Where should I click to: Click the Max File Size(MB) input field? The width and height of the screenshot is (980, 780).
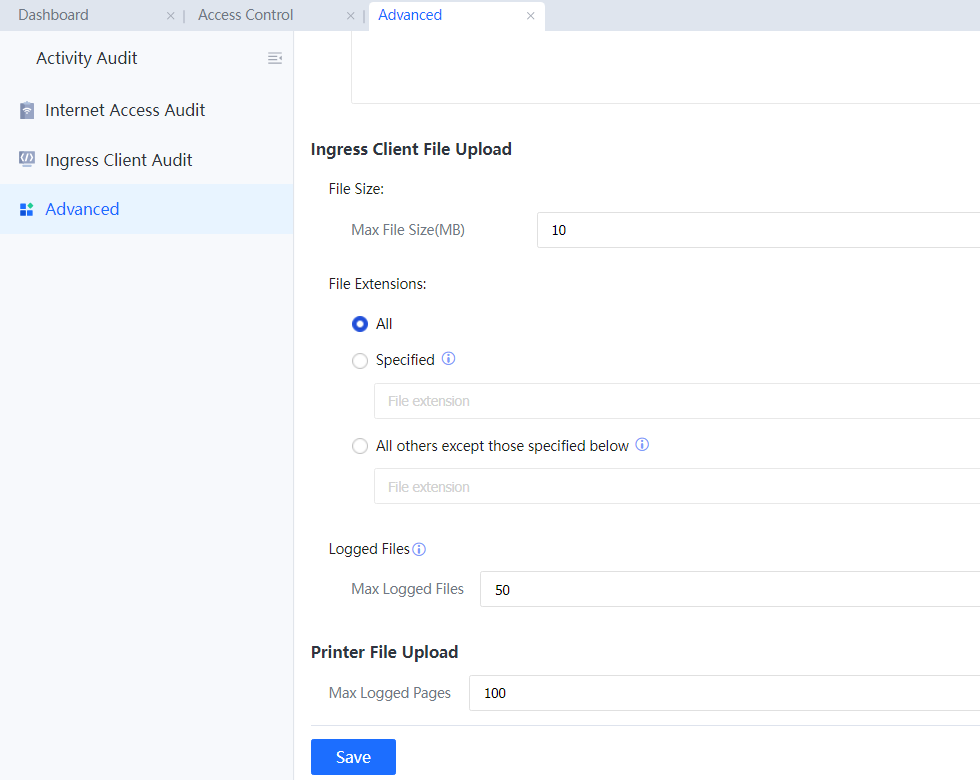point(758,230)
